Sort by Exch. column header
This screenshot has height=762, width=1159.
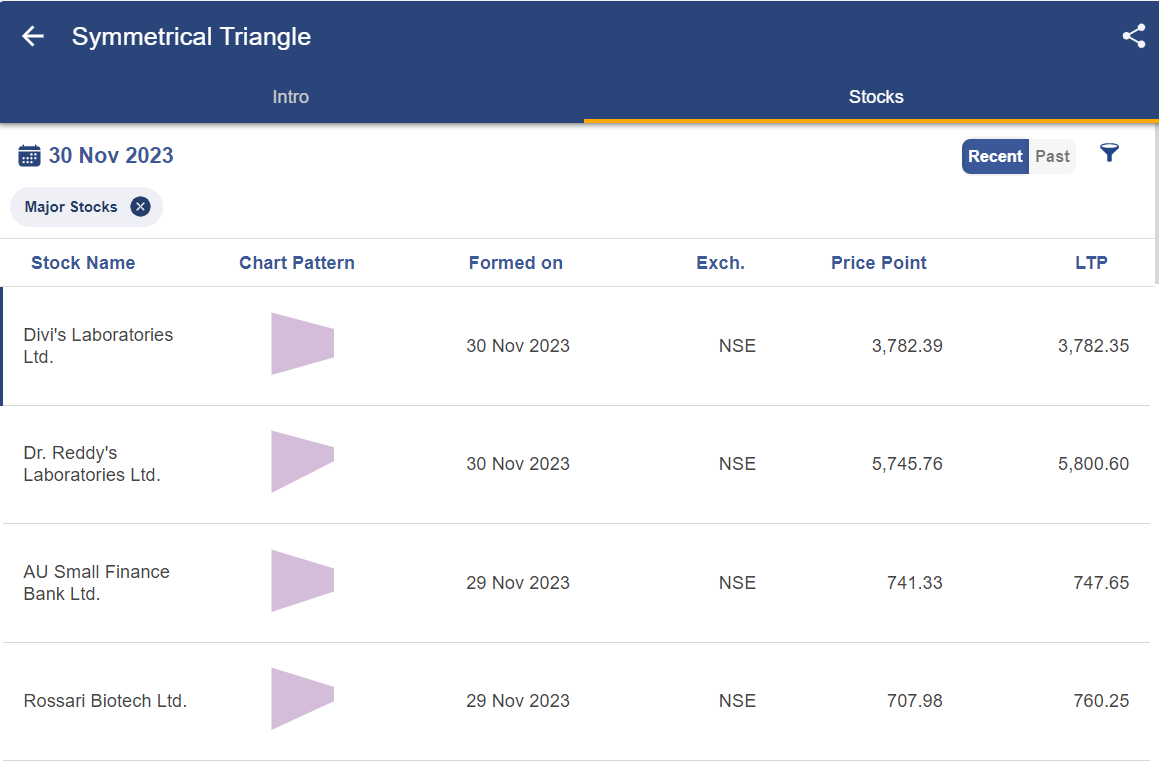tap(720, 263)
